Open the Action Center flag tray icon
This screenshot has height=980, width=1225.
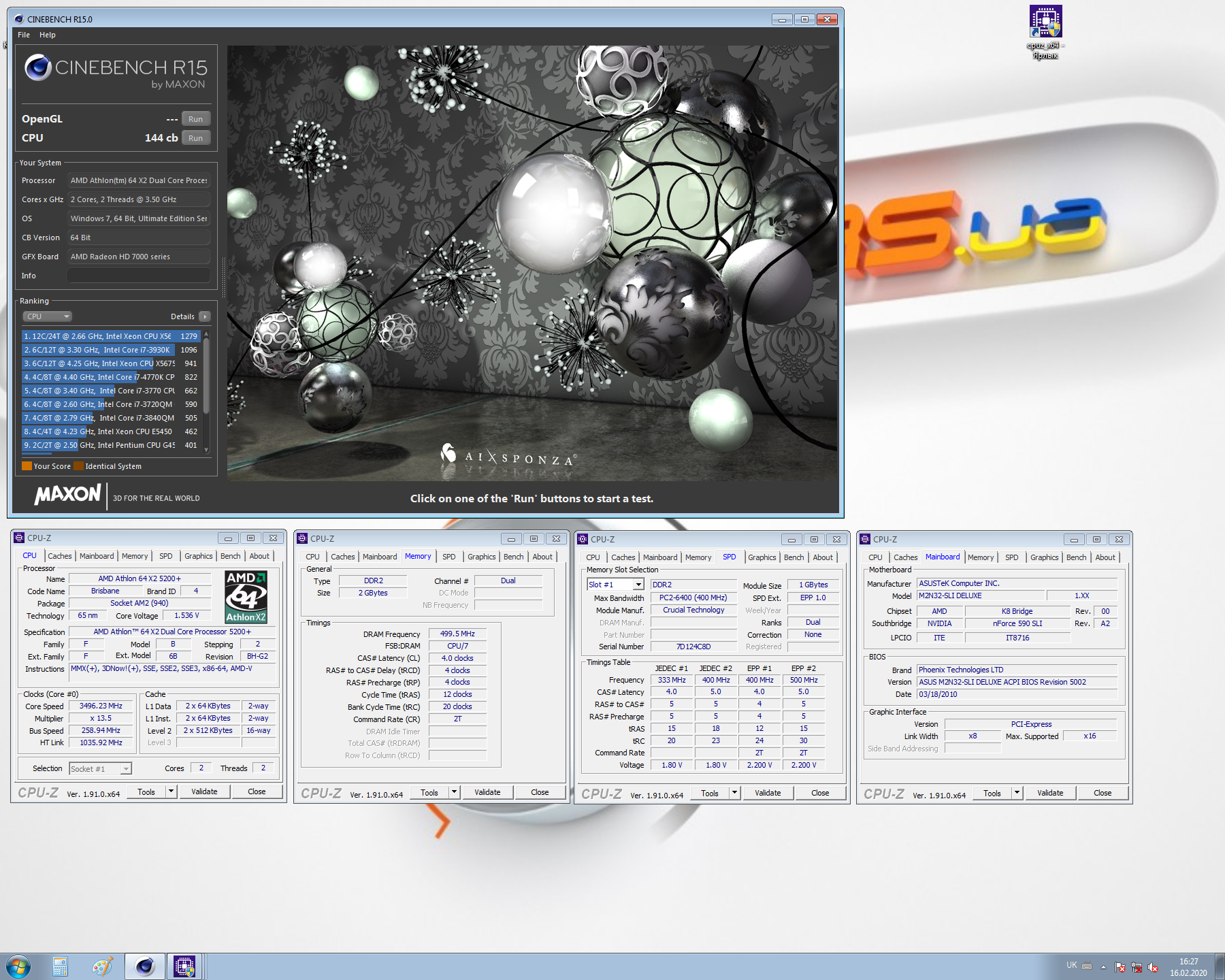pos(1120,966)
